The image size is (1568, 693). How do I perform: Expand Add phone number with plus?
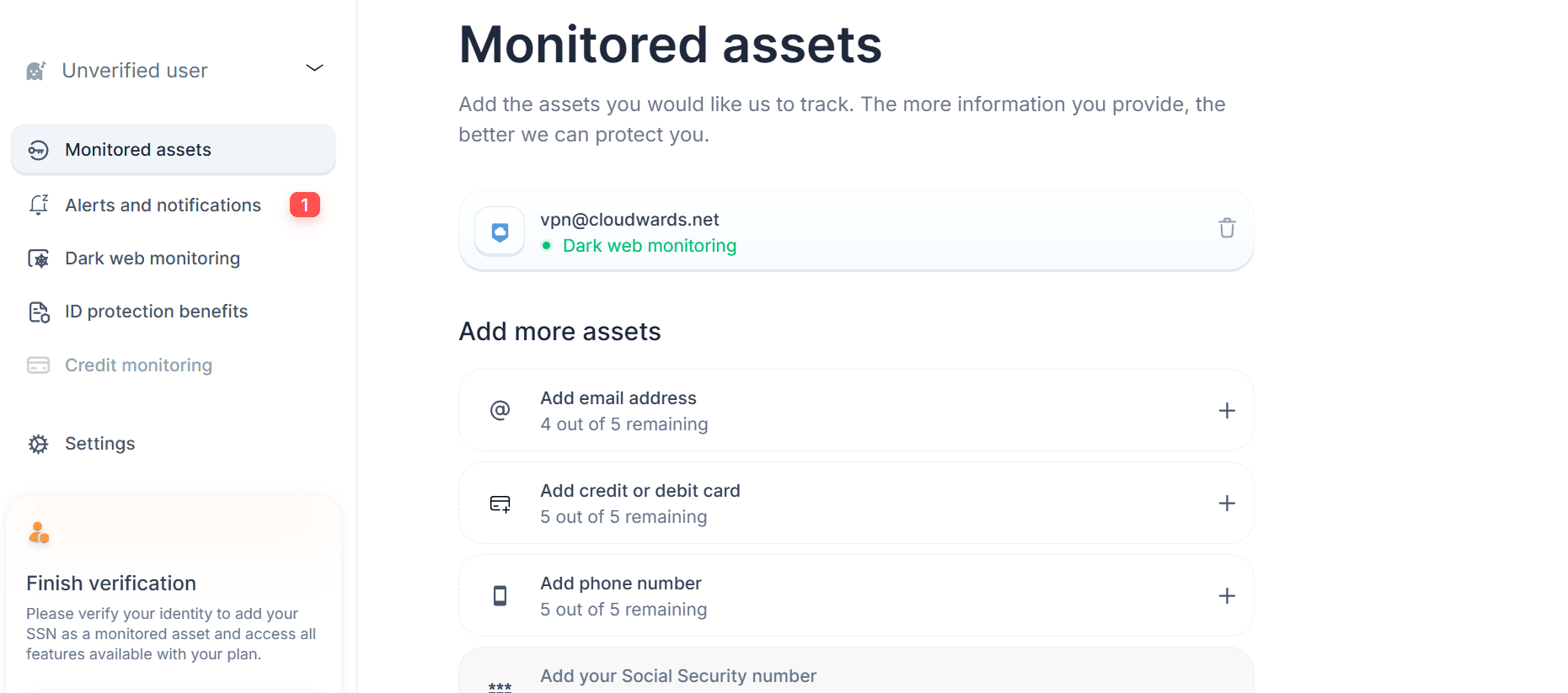[x=1227, y=596]
